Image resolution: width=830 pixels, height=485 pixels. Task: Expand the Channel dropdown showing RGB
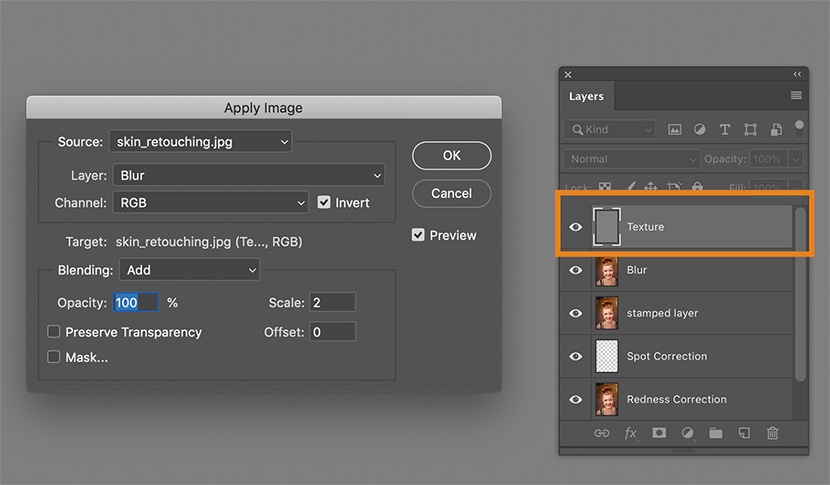211,202
